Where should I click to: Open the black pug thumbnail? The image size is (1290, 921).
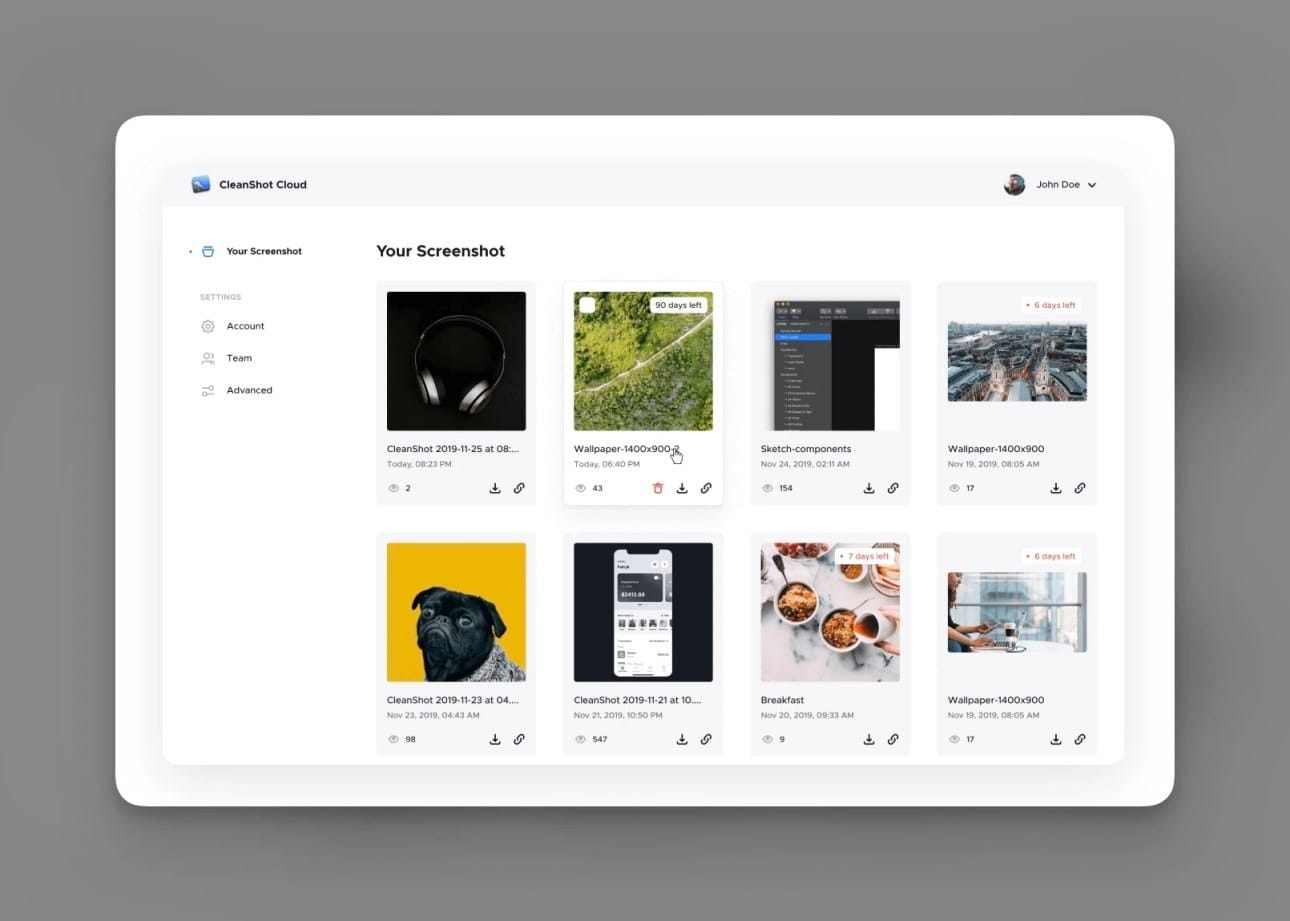coord(456,612)
